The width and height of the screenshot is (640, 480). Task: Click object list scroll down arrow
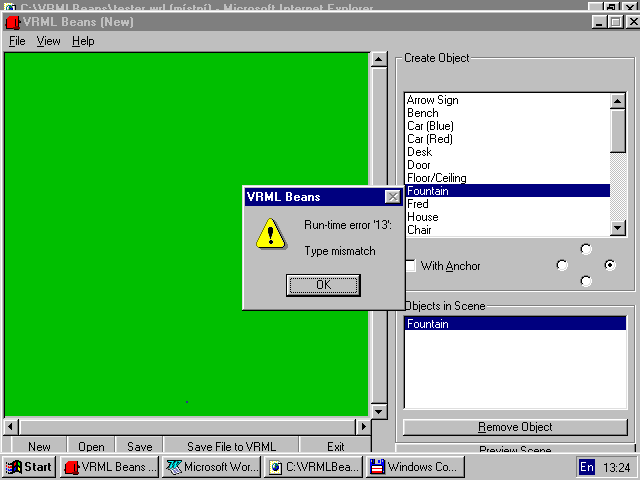(x=618, y=228)
